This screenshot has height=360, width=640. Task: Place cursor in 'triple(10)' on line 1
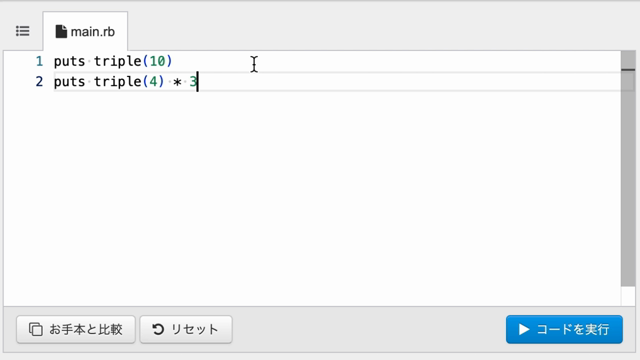(x=133, y=61)
